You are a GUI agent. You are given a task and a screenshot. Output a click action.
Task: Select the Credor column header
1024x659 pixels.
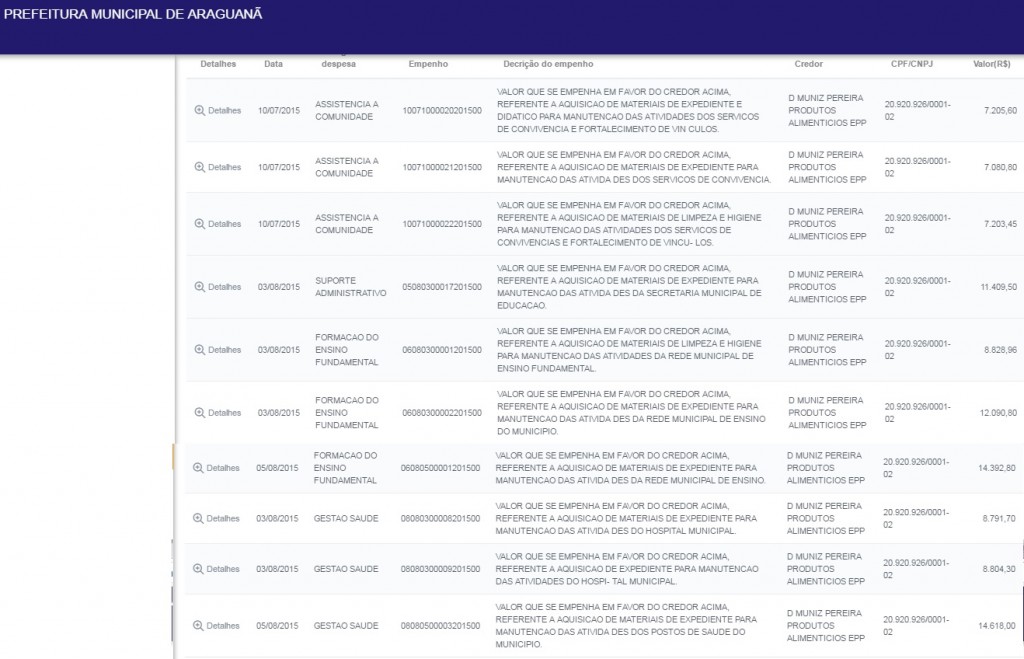pyautogui.click(x=808, y=64)
